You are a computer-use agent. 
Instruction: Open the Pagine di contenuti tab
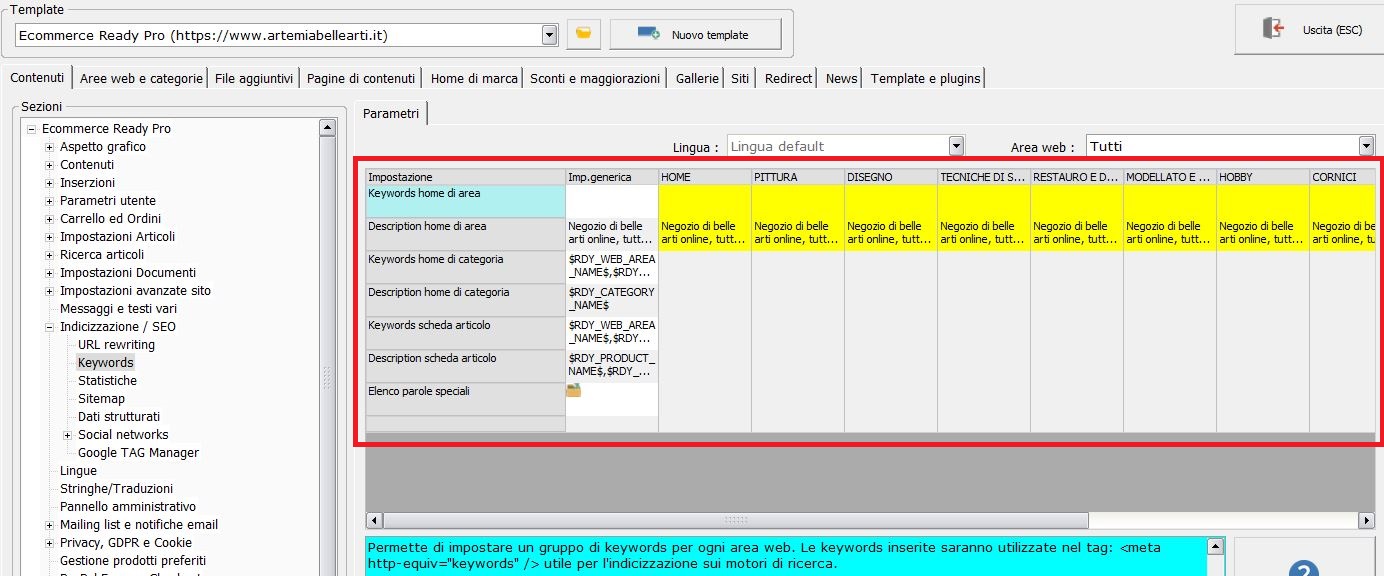[x=361, y=78]
